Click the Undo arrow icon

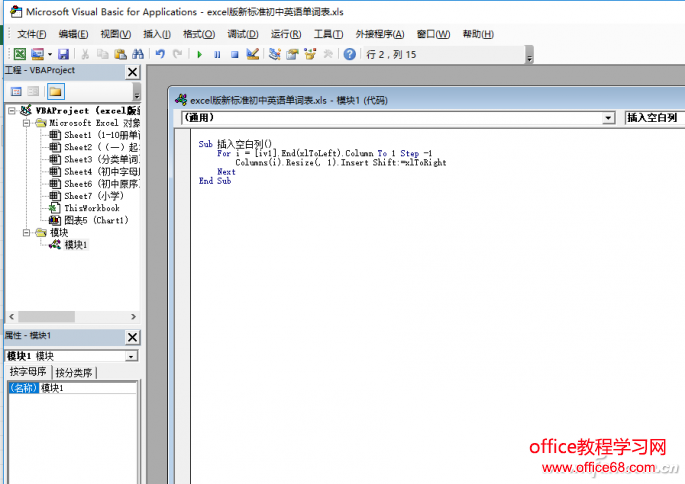[x=160, y=54]
